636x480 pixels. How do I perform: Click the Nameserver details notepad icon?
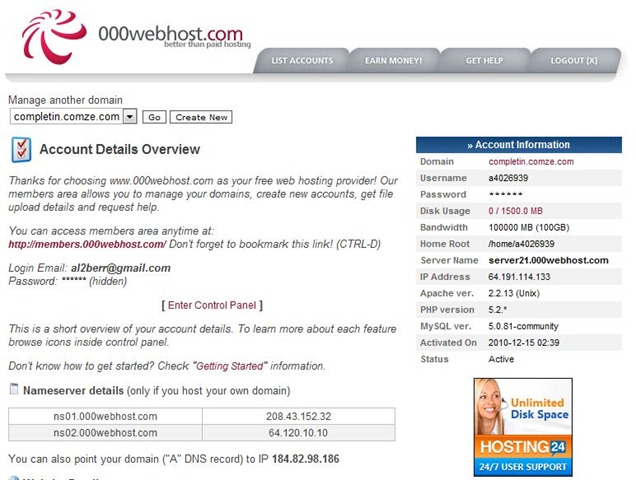(14, 389)
